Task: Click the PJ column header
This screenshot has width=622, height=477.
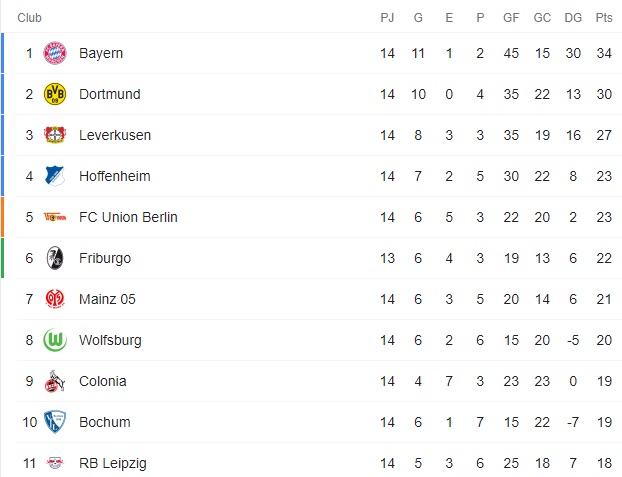Action: 388,18
